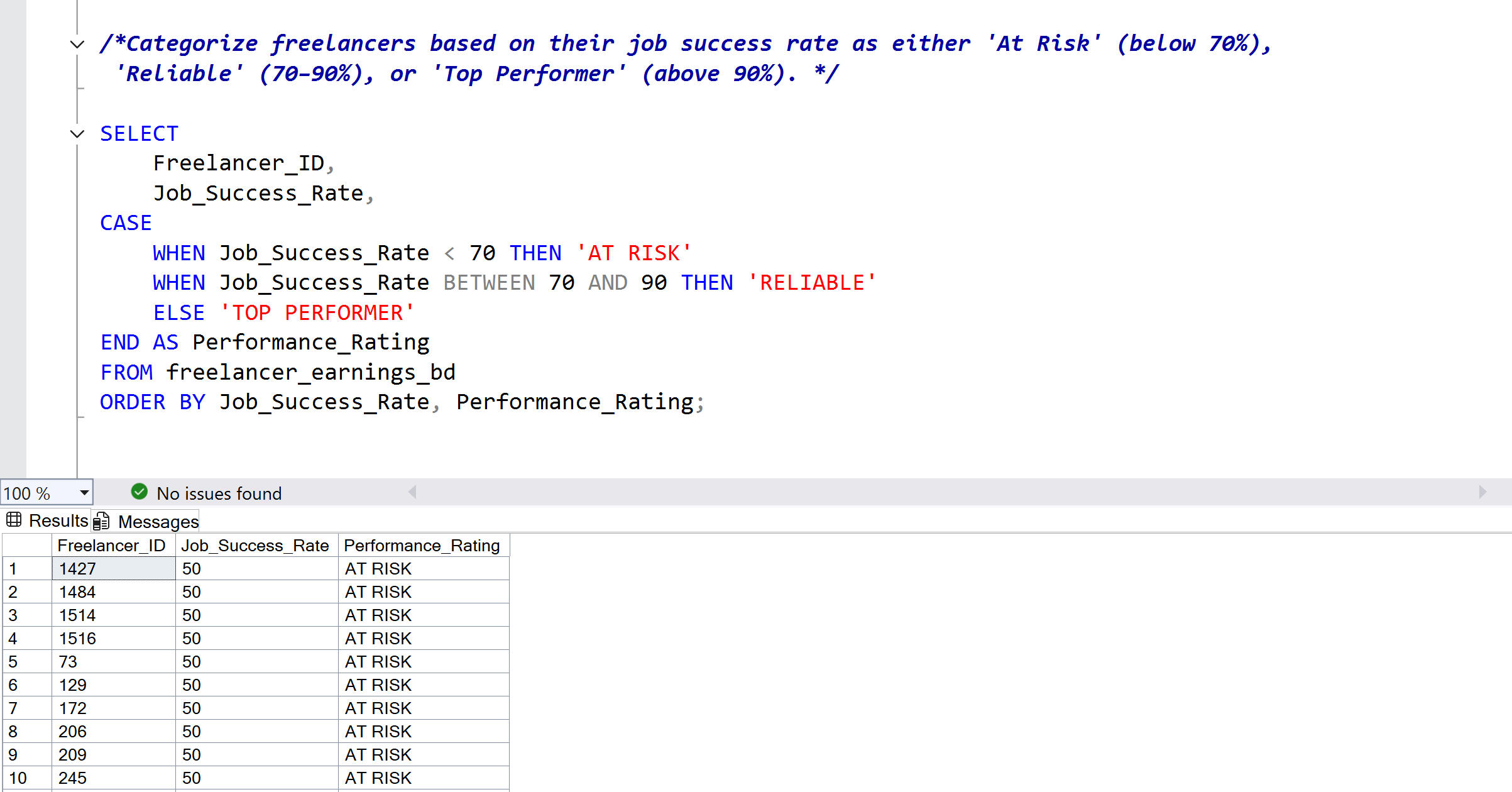Collapse the comment block with its chevron

(x=77, y=44)
